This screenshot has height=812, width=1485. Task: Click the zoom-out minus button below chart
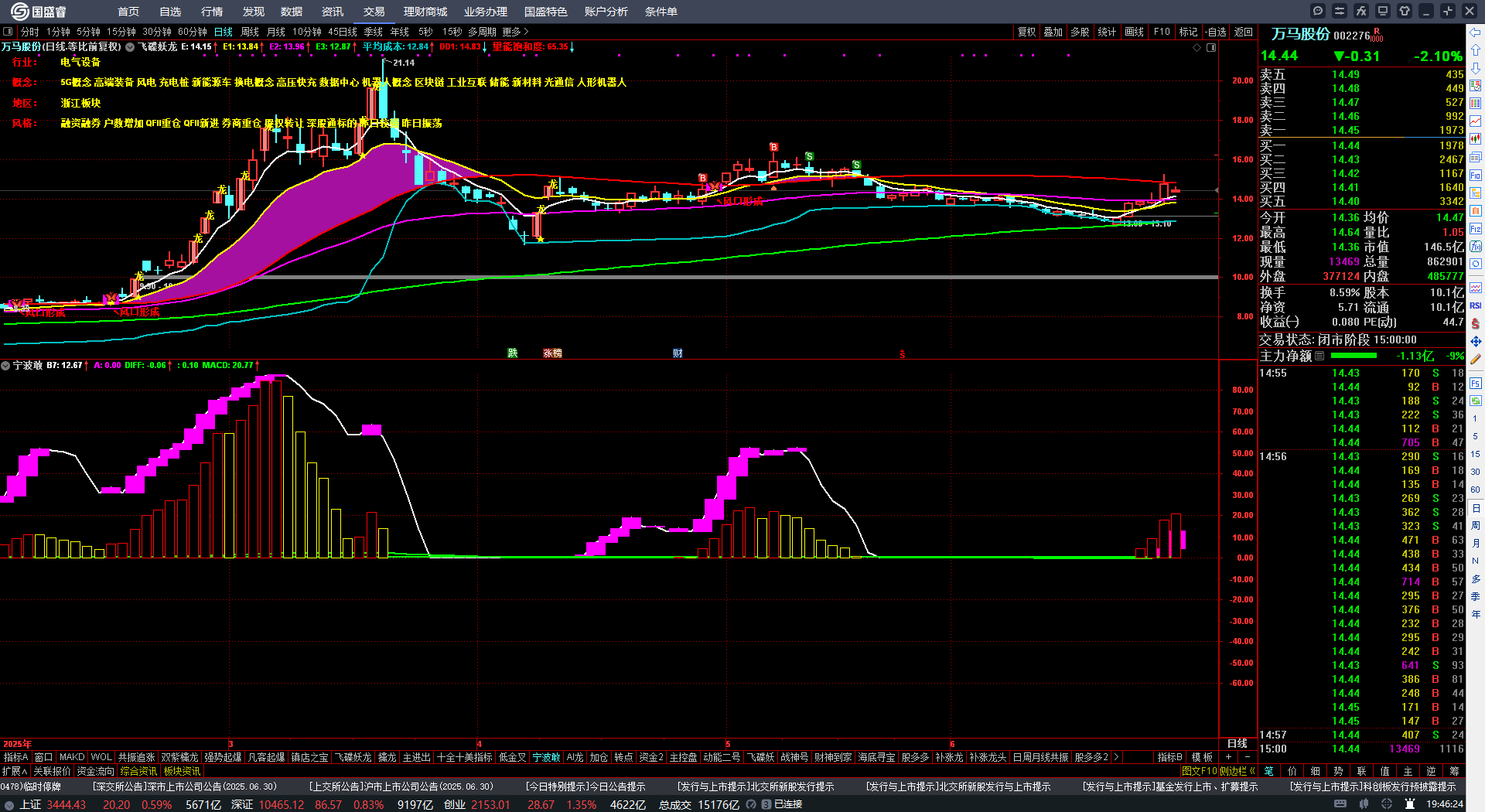1248,757
